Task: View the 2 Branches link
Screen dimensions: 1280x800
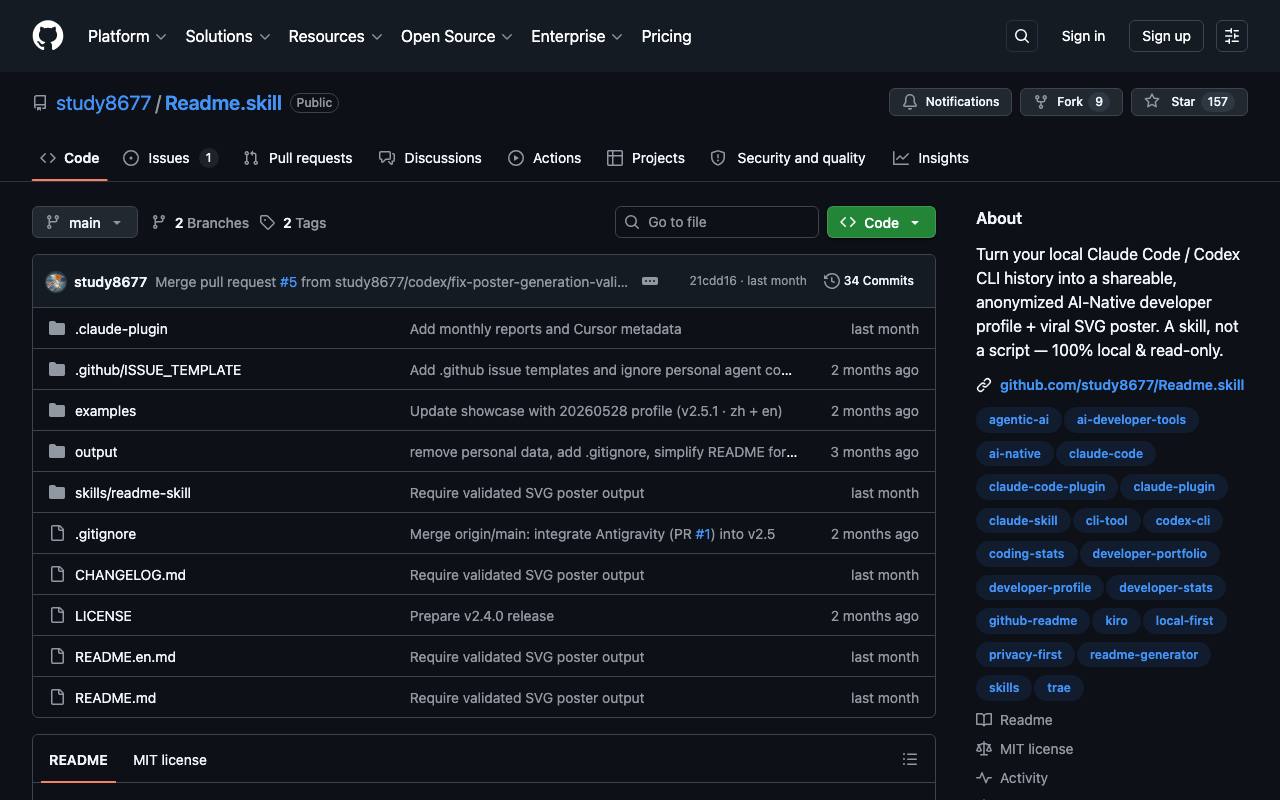Action: 200,222
